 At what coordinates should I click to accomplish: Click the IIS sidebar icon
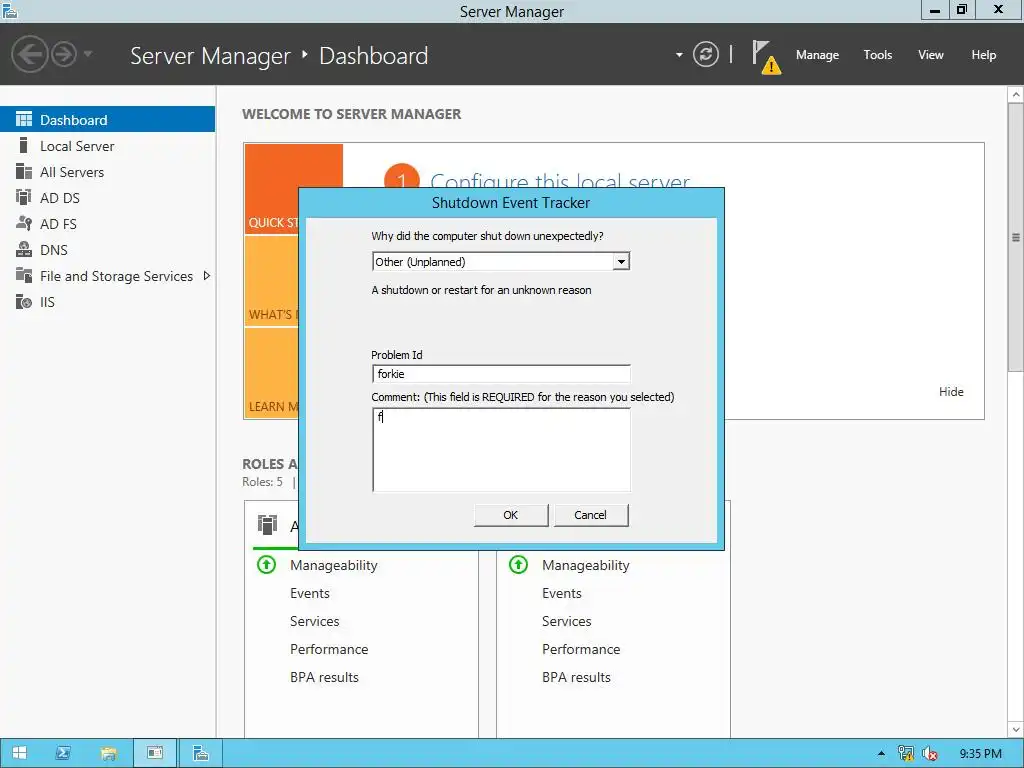(x=24, y=302)
